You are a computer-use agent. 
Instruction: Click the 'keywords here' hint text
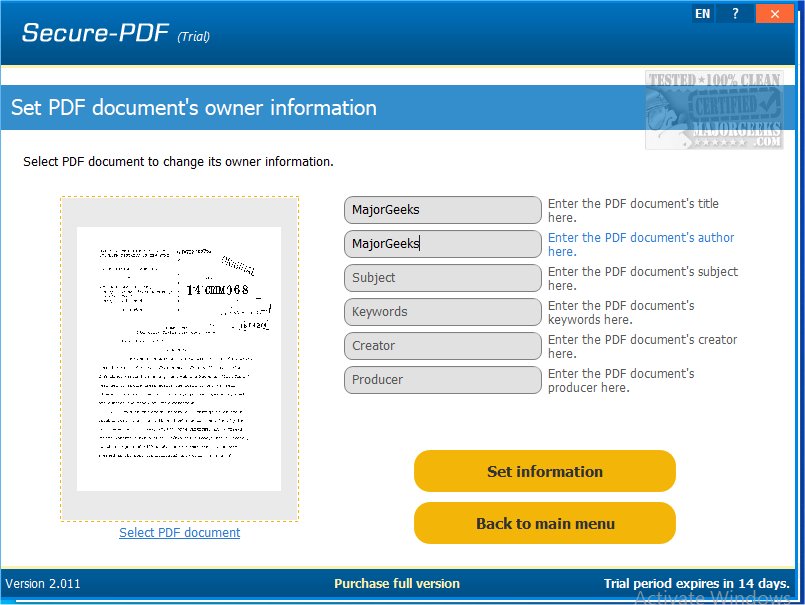point(621,312)
